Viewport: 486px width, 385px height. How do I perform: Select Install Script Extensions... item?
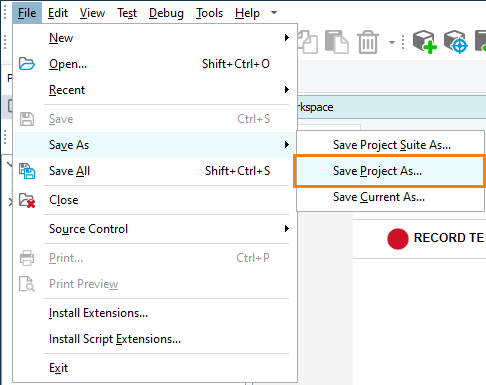pos(155,339)
